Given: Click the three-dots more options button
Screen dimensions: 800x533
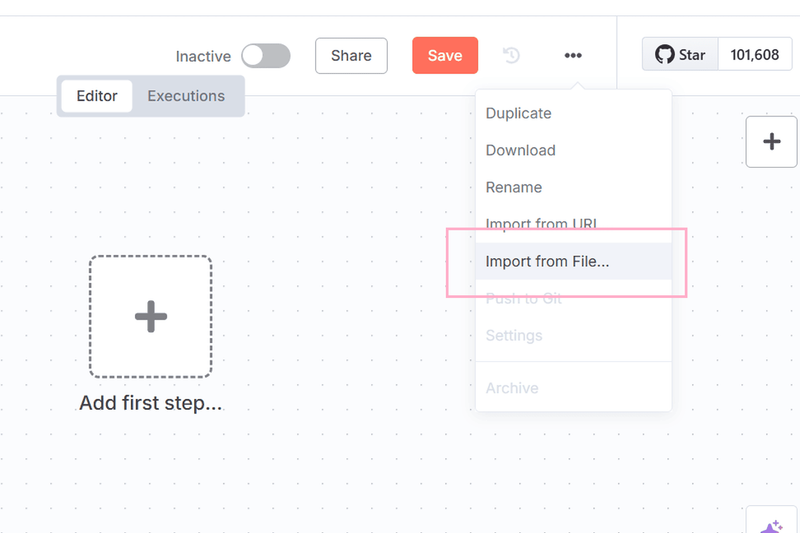Looking at the screenshot, I should (x=573, y=56).
